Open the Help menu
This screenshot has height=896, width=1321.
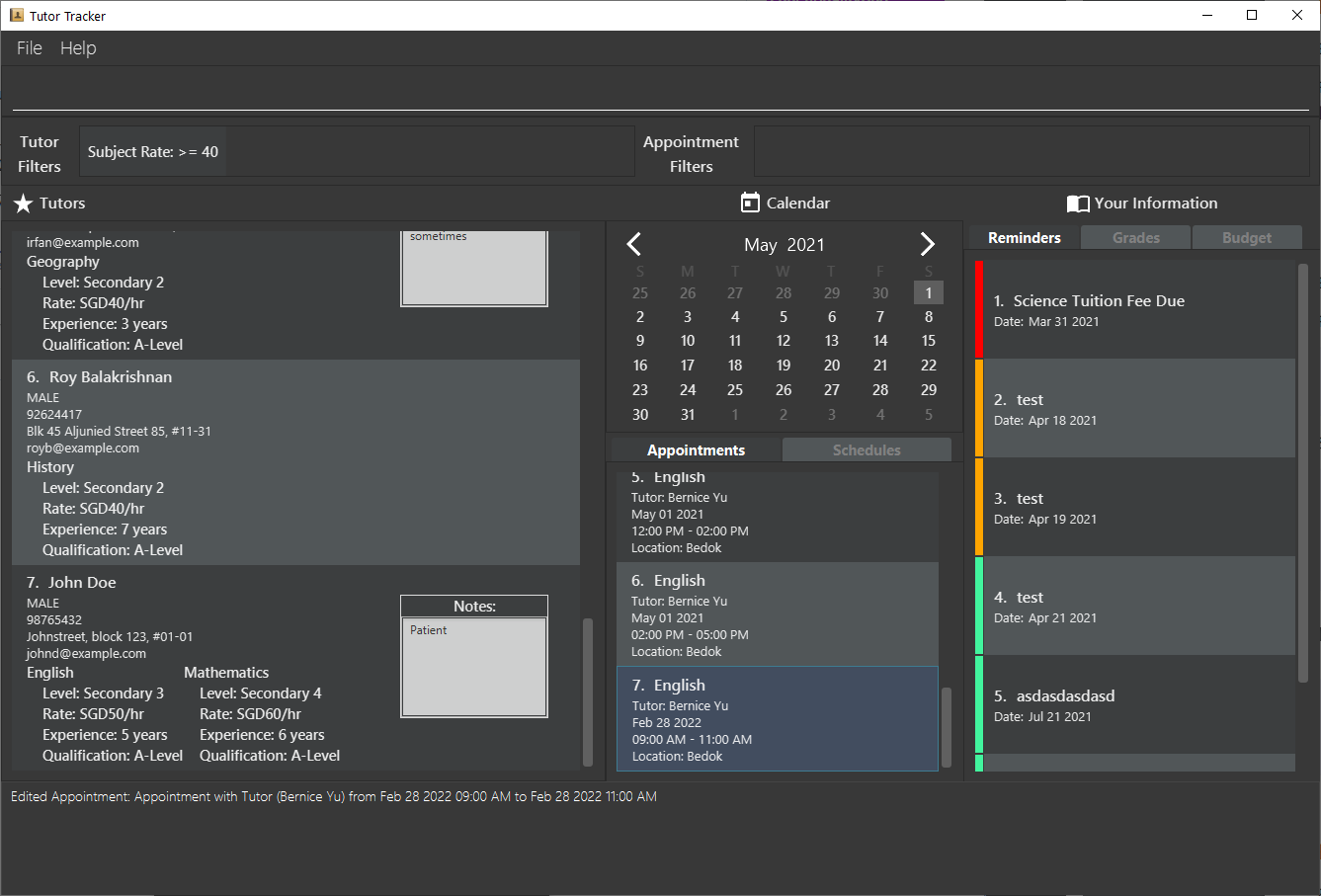78,48
